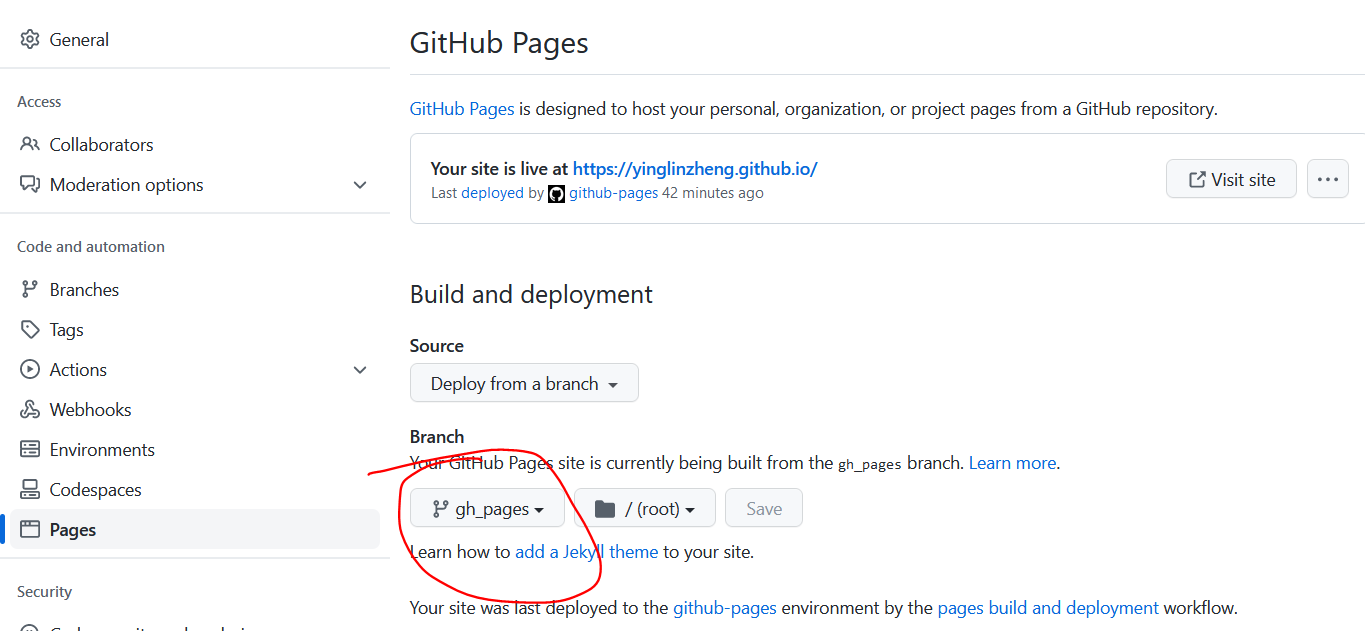The width and height of the screenshot is (1365, 631).
Task: Open pages build and deployment workflow link
Action: pos(1048,607)
